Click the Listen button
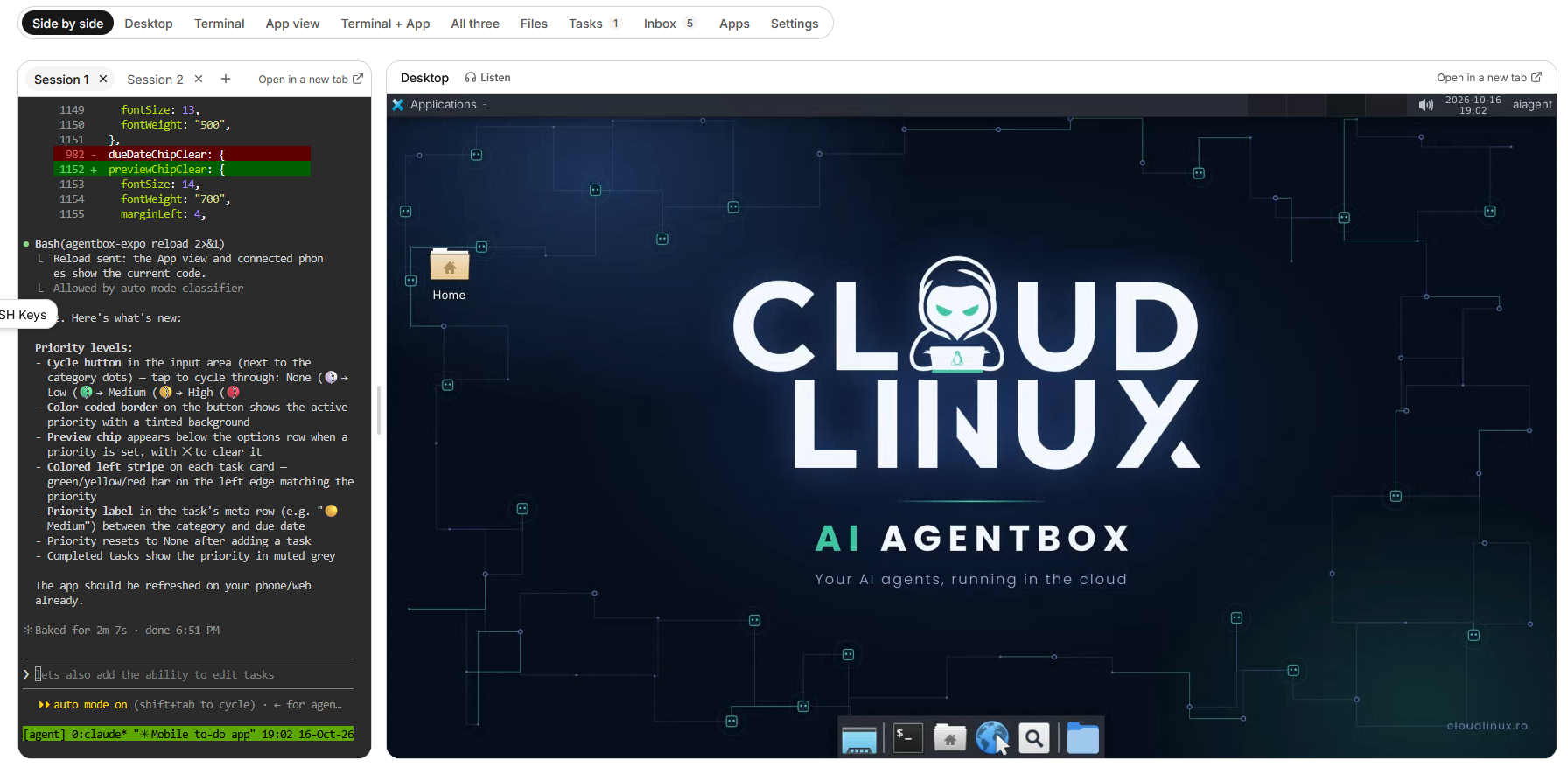 point(488,78)
